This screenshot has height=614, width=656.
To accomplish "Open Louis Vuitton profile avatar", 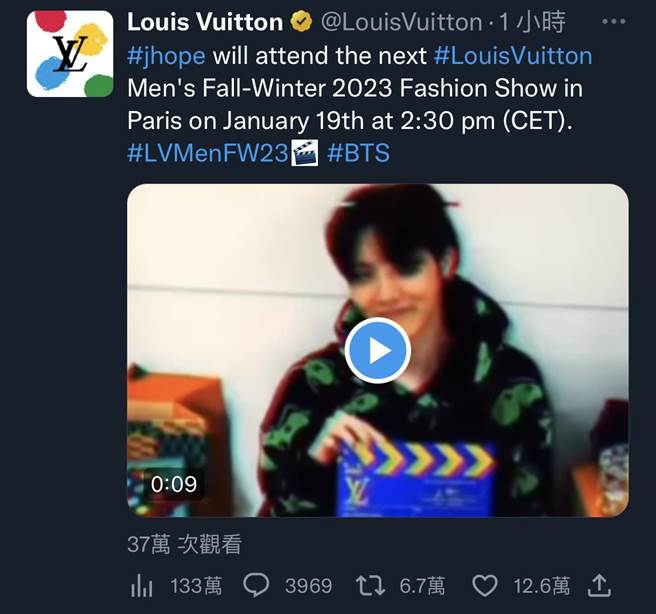I will click(70, 53).
